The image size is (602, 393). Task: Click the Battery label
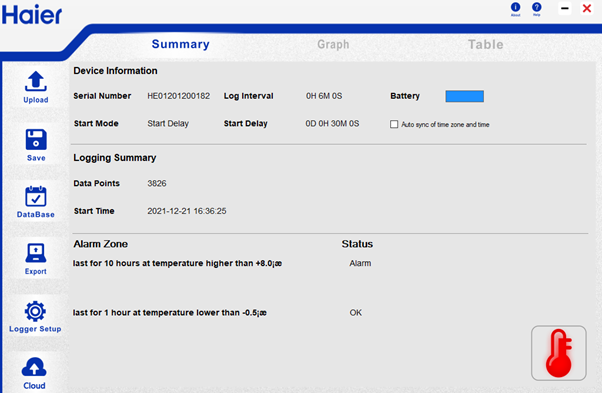405,96
